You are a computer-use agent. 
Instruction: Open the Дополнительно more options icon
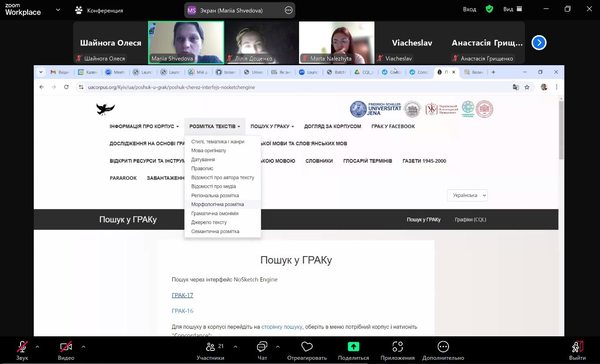443,347
